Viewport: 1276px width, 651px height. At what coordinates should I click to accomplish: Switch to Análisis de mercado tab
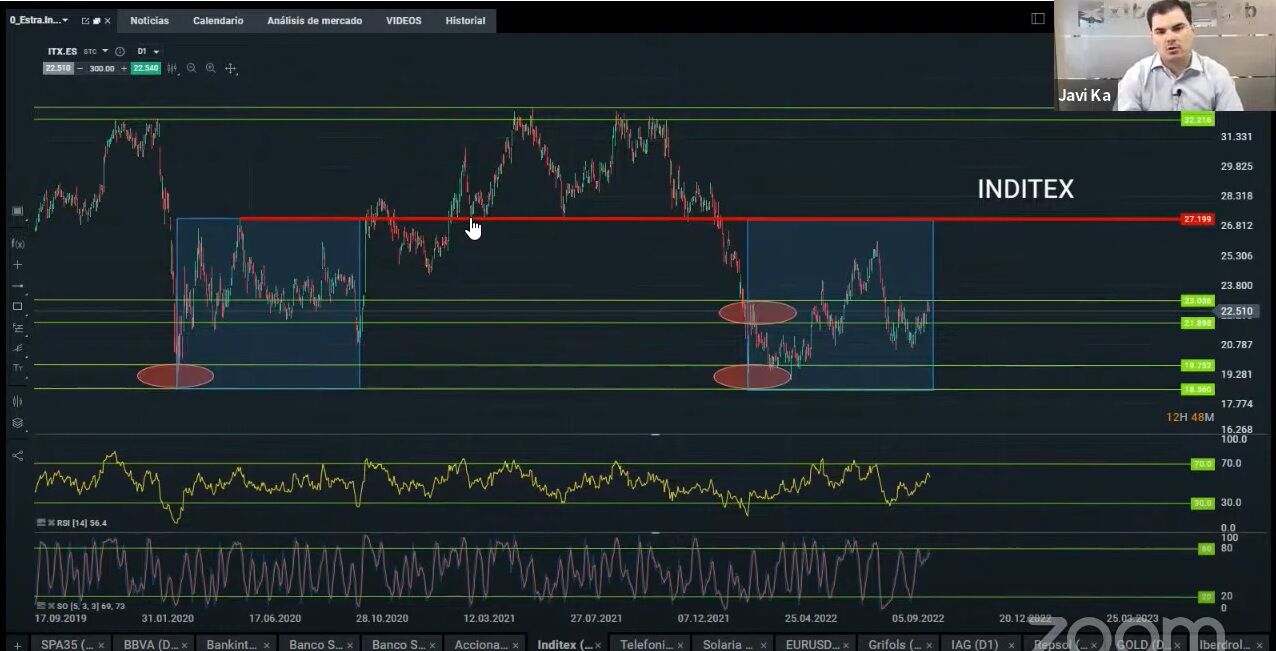click(x=315, y=20)
